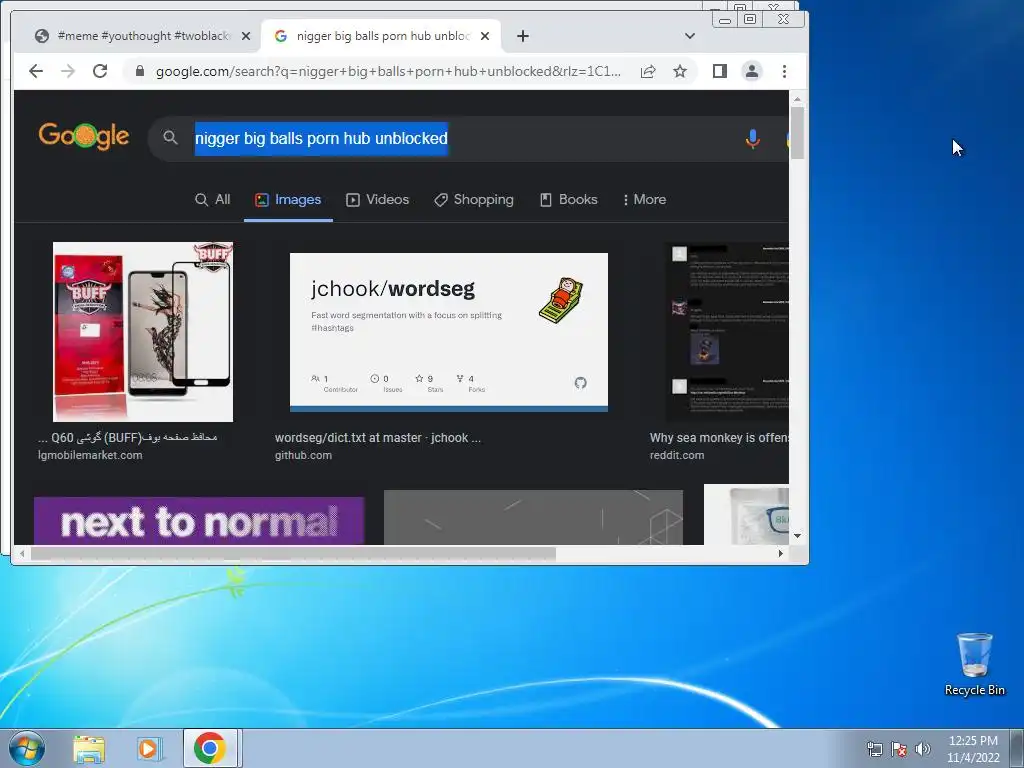
Task: Click the Google logo
Action: click(x=84, y=136)
